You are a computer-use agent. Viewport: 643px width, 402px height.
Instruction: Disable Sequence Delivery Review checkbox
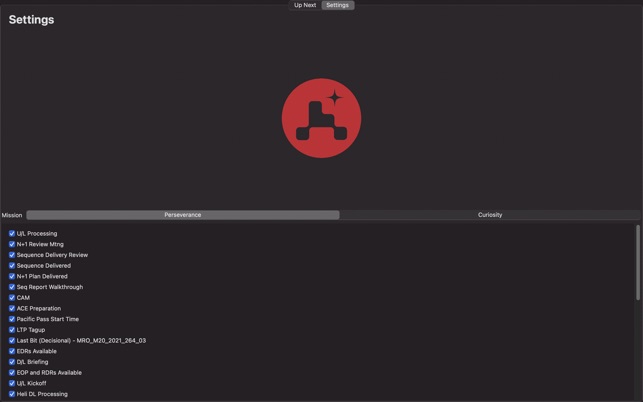point(12,255)
